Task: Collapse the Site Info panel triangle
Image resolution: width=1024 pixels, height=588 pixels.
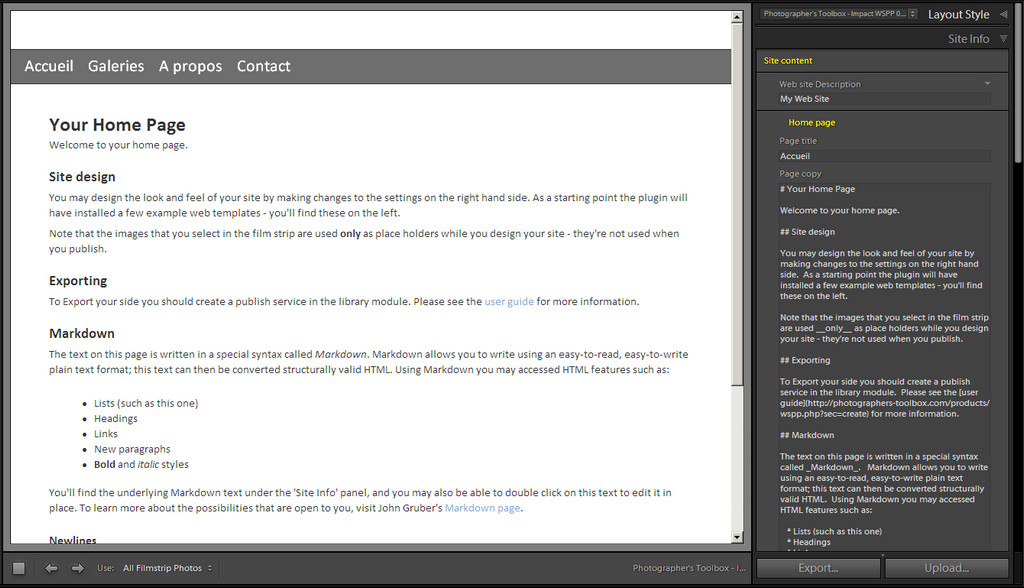Action: point(1004,39)
